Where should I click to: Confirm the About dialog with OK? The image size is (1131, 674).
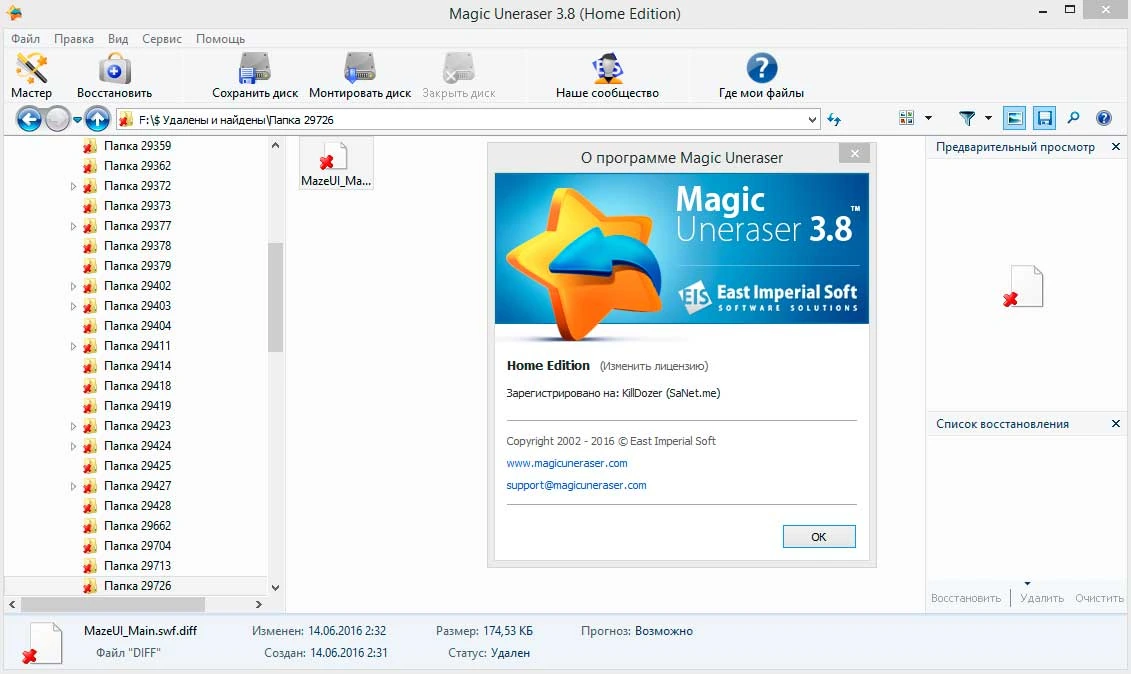pyautogui.click(x=819, y=536)
